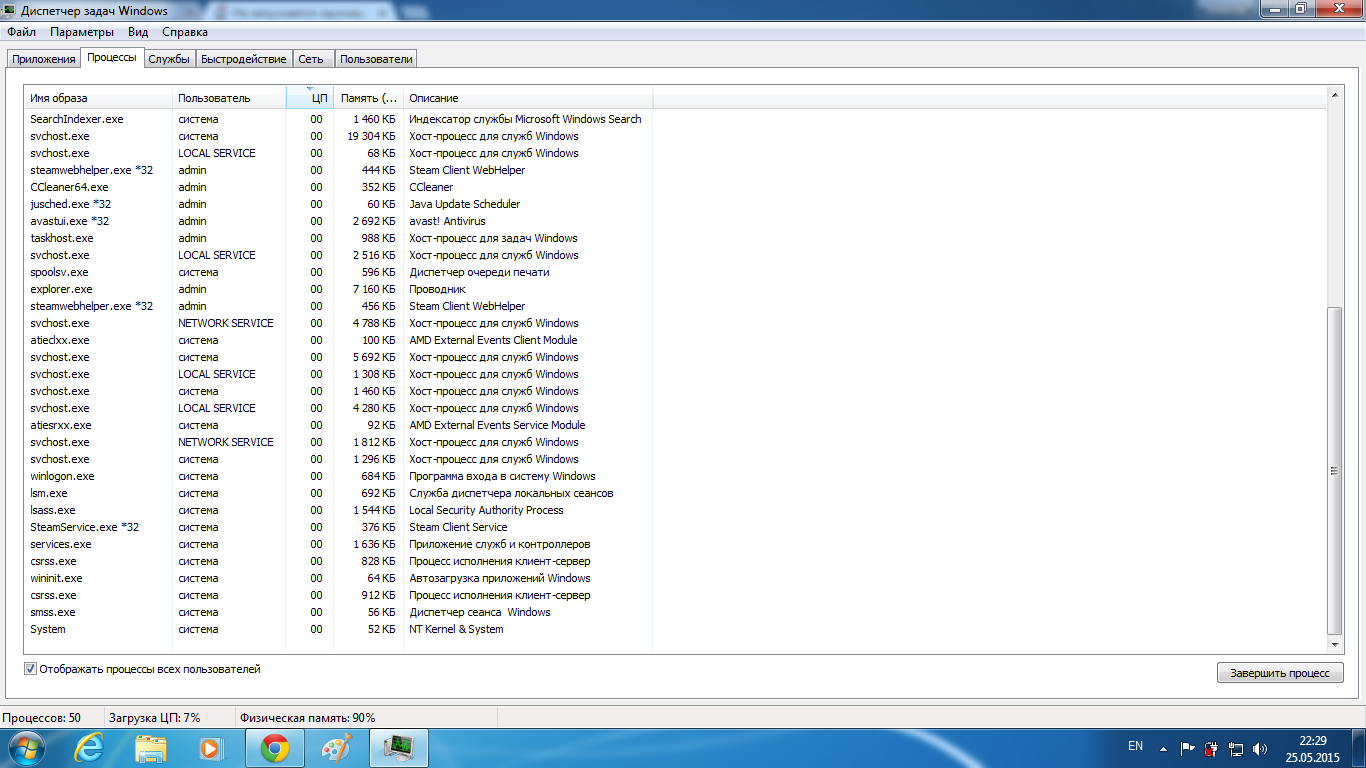Open the Быстродействие tab
The height and width of the screenshot is (768, 1366).
point(244,59)
